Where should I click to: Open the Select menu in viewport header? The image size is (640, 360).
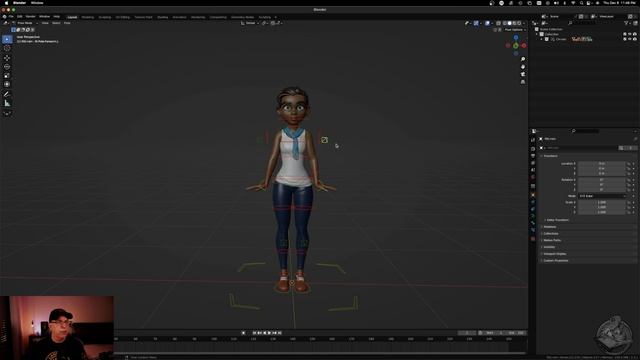click(56, 23)
